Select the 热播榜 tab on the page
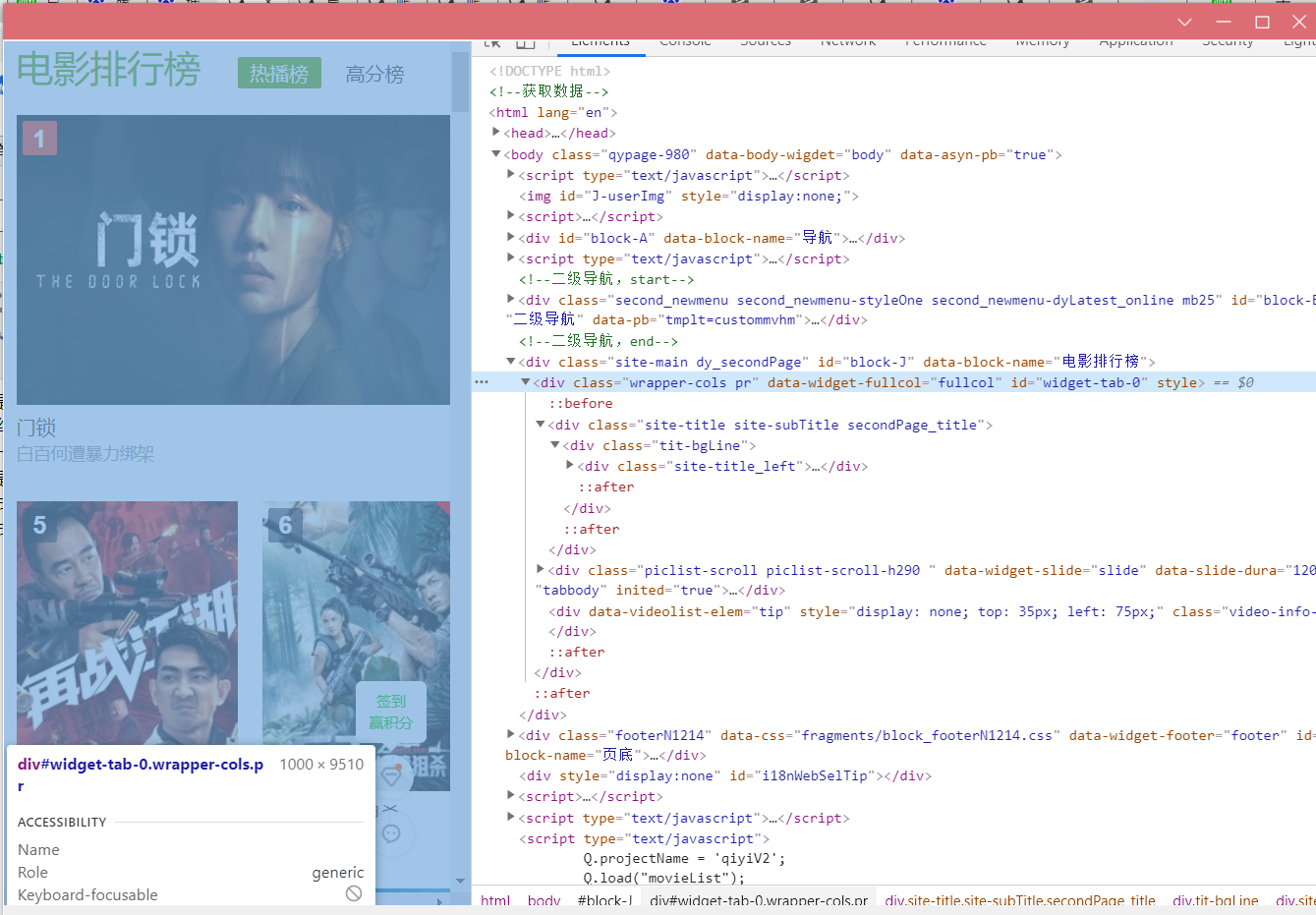Image resolution: width=1316 pixels, height=915 pixels. click(x=279, y=73)
